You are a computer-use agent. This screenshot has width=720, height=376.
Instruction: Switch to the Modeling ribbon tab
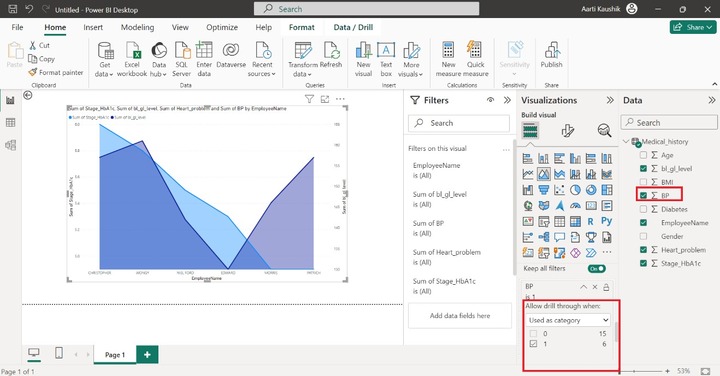point(137,27)
